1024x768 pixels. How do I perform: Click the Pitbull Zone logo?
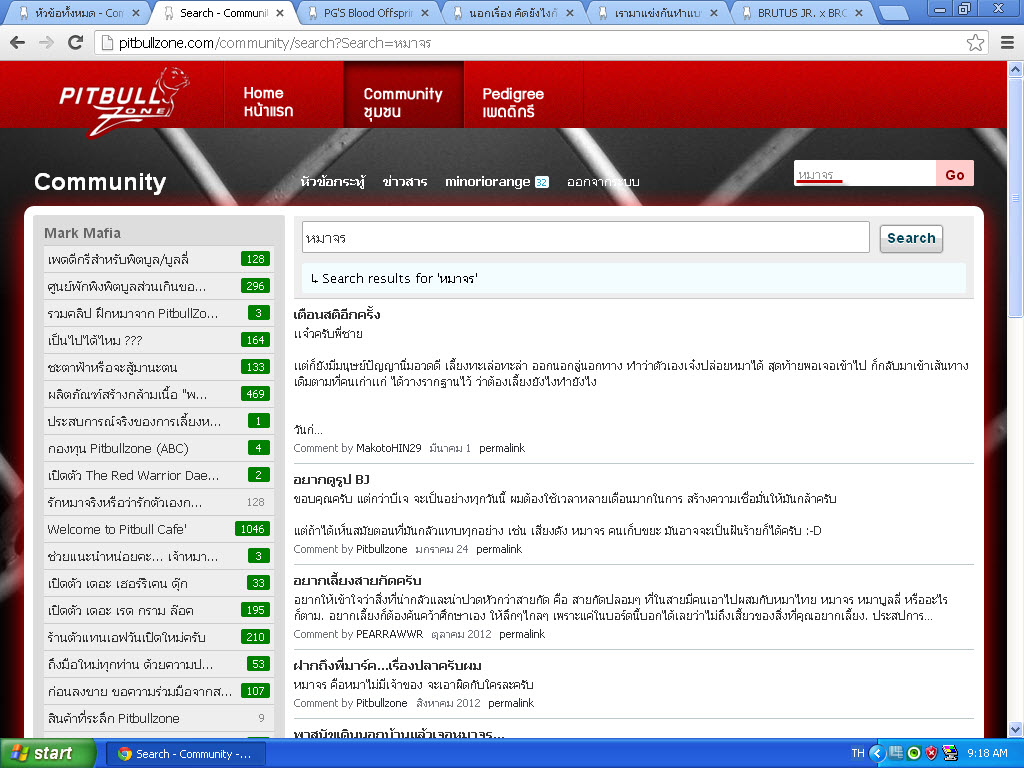124,102
